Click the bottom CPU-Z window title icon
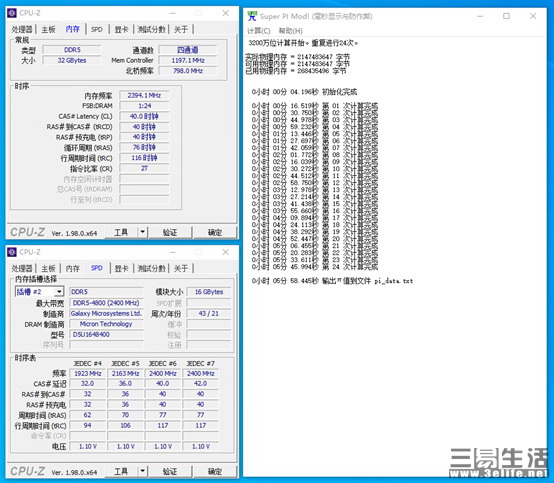 (x=12, y=252)
